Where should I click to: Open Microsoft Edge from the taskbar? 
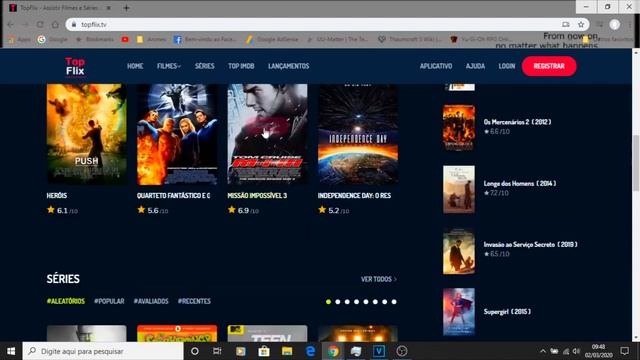[310, 351]
